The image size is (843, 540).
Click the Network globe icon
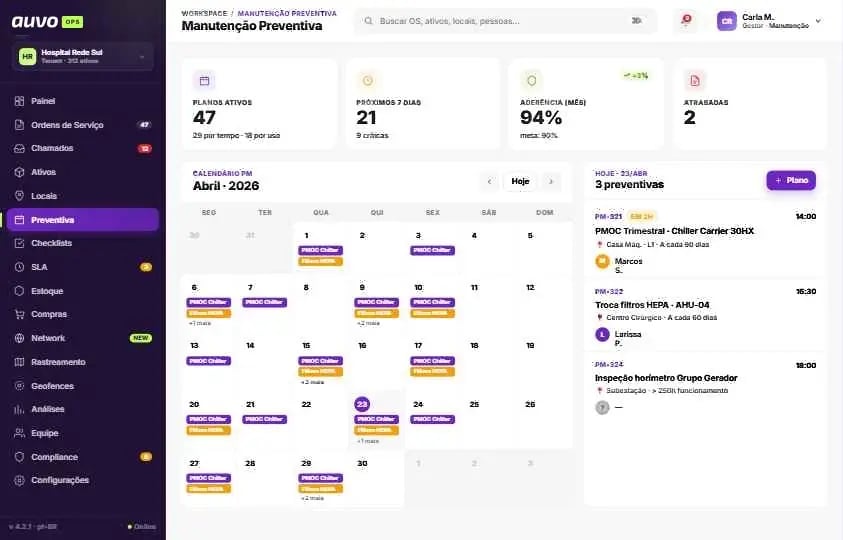click(x=19, y=338)
